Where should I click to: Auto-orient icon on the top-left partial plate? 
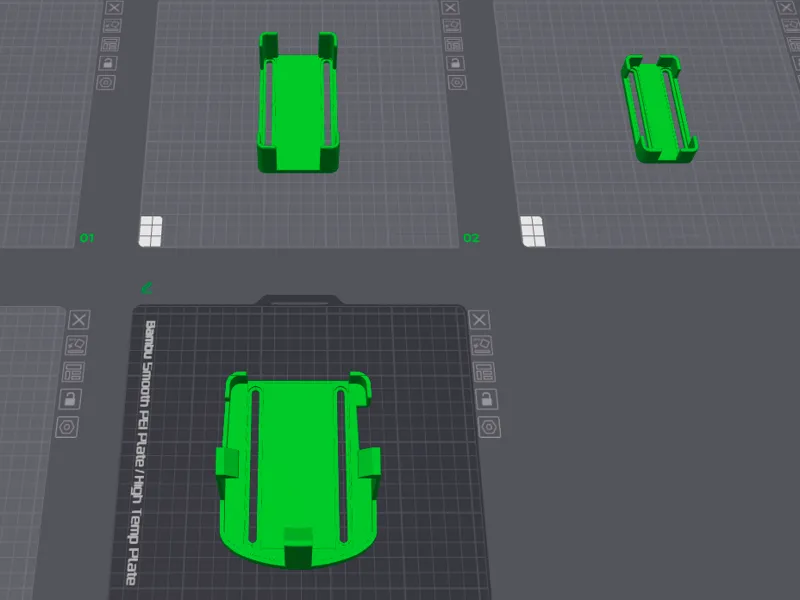pyautogui.click(x=112, y=26)
